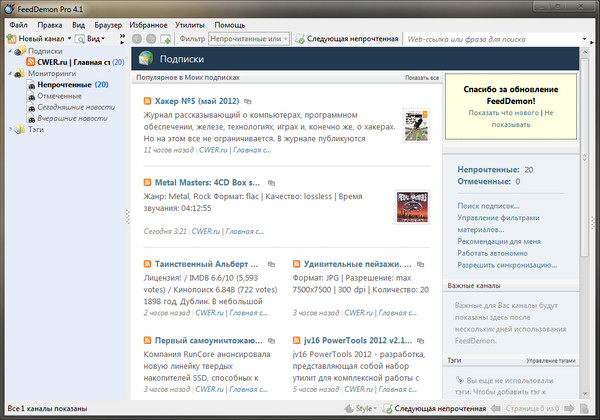Click the CWER.ru feed icon in the tree
The height and width of the screenshot is (420, 600).
click(x=30, y=62)
